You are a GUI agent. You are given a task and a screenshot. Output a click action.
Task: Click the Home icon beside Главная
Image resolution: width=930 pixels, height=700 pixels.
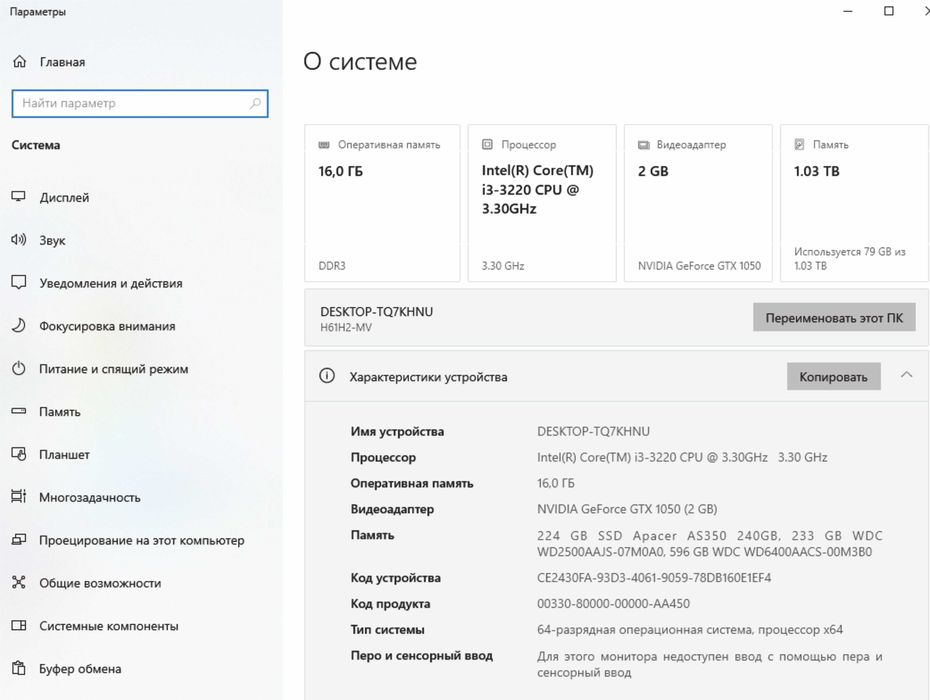pos(19,62)
